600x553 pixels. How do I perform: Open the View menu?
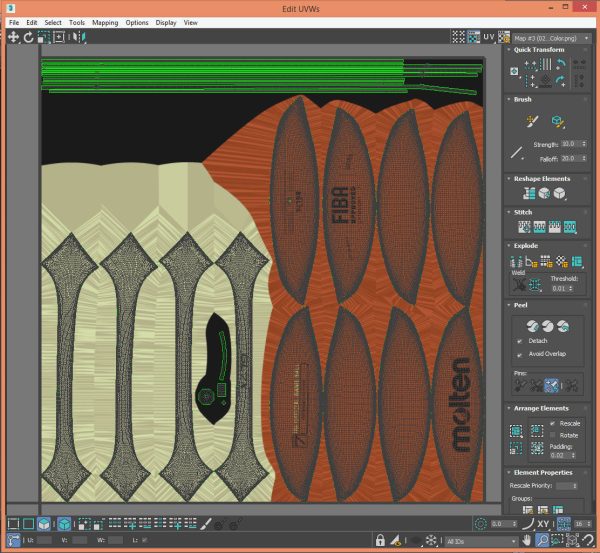click(x=191, y=23)
